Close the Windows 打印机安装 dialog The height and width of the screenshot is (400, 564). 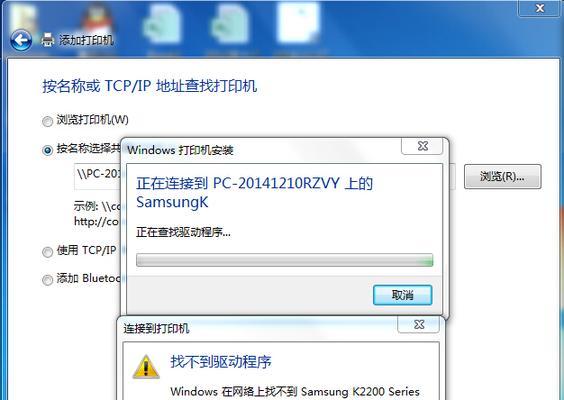click(422, 146)
